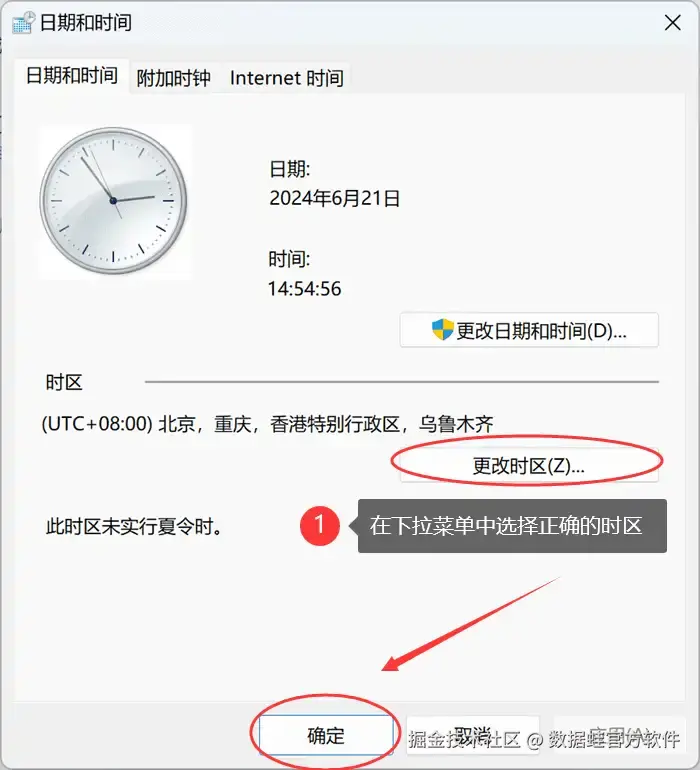700x770 pixels.
Task: Click the red number 1 annotation circle
Action: click(x=320, y=525)
